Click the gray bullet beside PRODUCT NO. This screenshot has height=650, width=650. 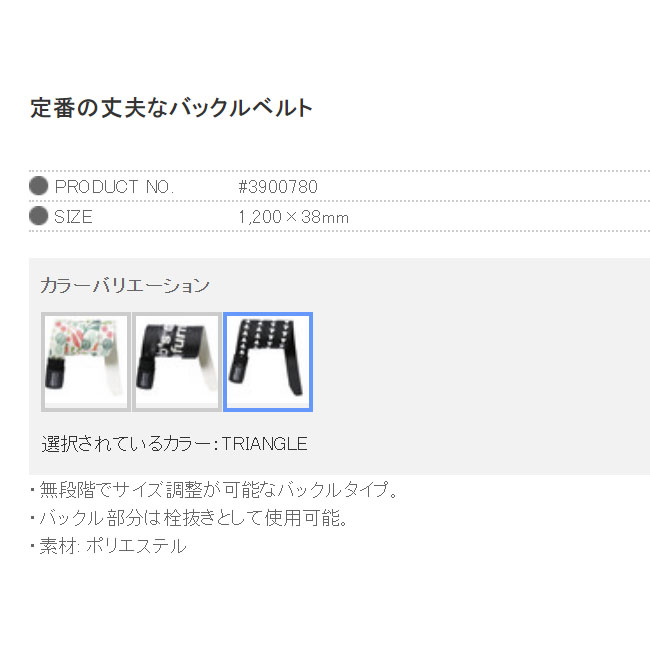39,186
